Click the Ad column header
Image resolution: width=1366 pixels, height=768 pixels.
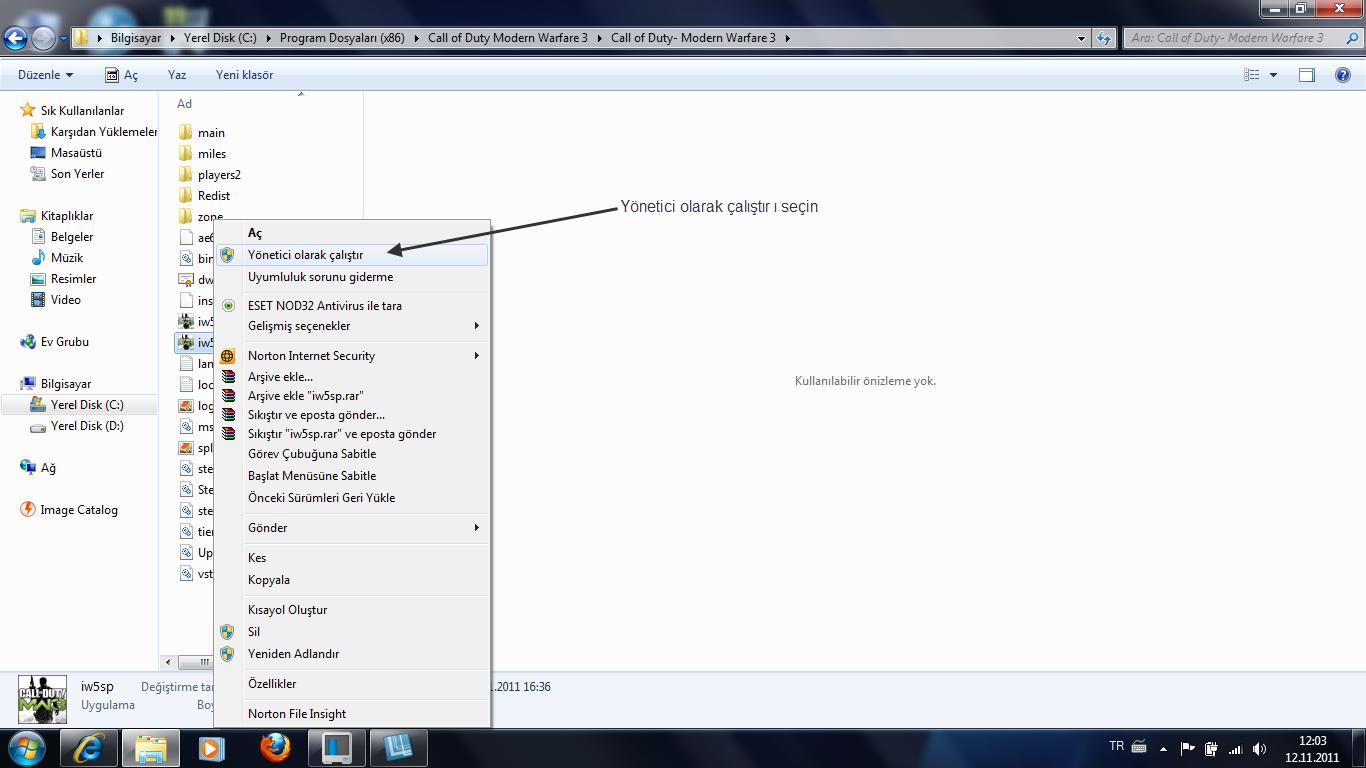tap(184, 104)
